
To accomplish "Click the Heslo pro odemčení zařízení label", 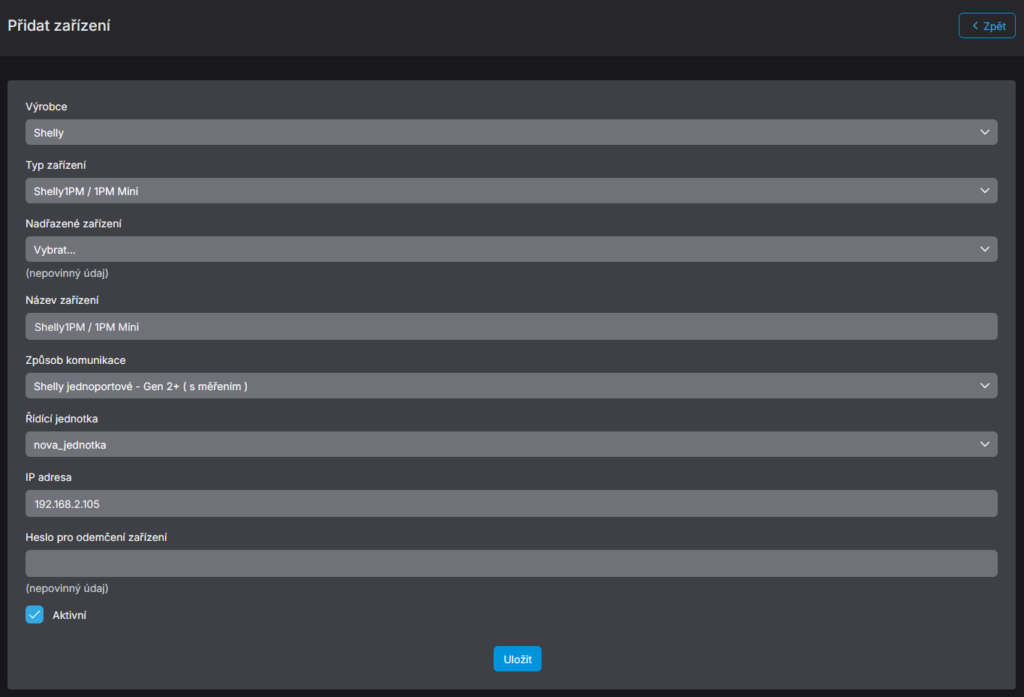I will tap(96, 537).
